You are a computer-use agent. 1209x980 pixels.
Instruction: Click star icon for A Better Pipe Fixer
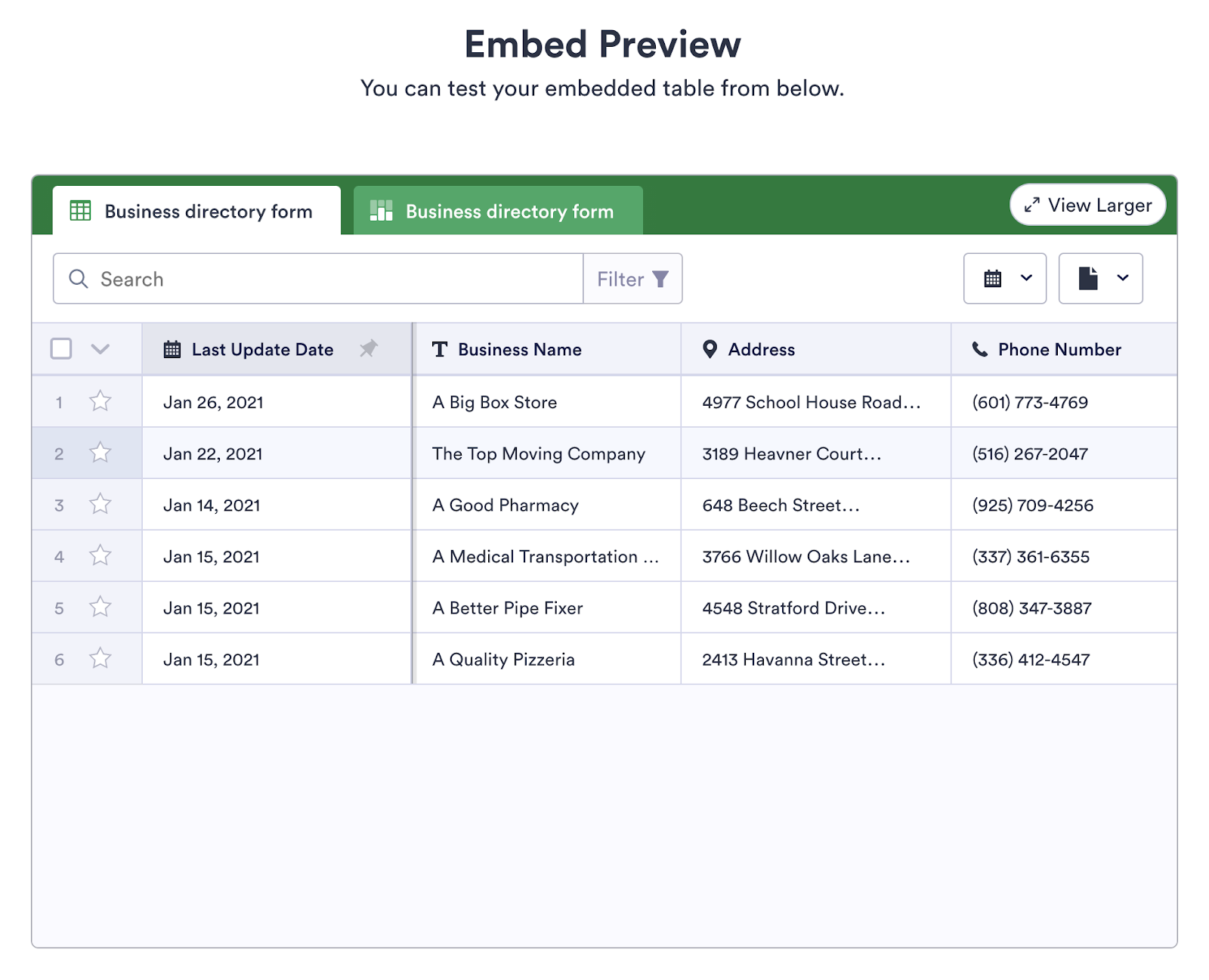pyautogui.click(x=100, y=607)
